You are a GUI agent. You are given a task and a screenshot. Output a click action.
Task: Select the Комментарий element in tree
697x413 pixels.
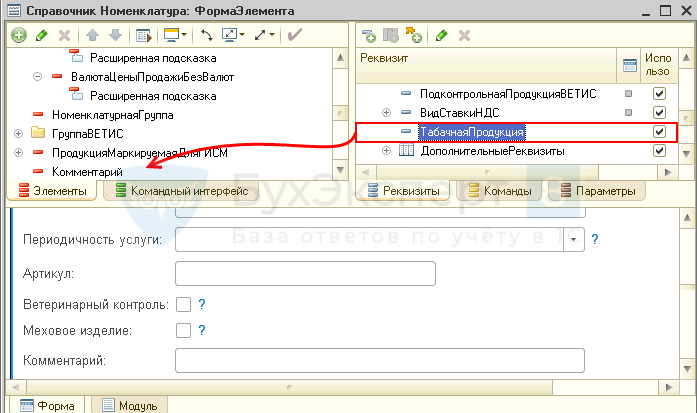point(87,172)
